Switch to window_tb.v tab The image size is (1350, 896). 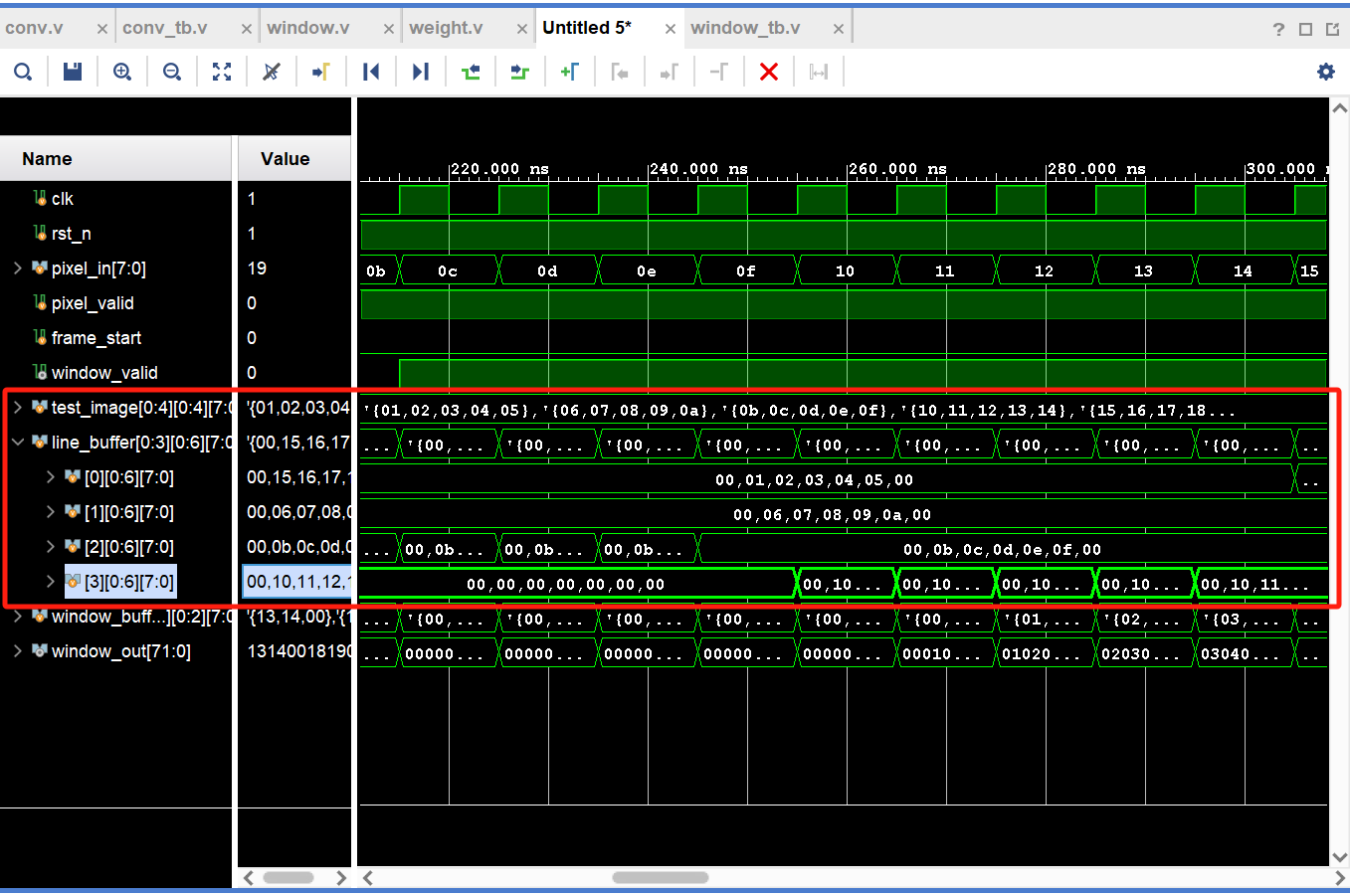coord(745,28)
